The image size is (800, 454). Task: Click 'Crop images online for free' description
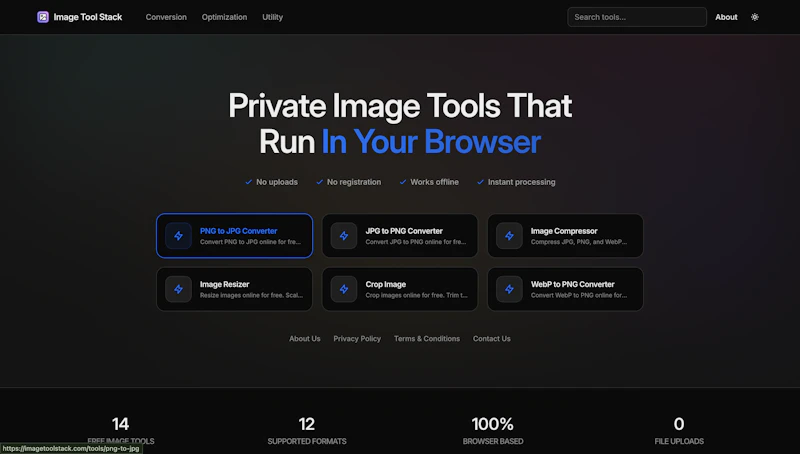416,295
